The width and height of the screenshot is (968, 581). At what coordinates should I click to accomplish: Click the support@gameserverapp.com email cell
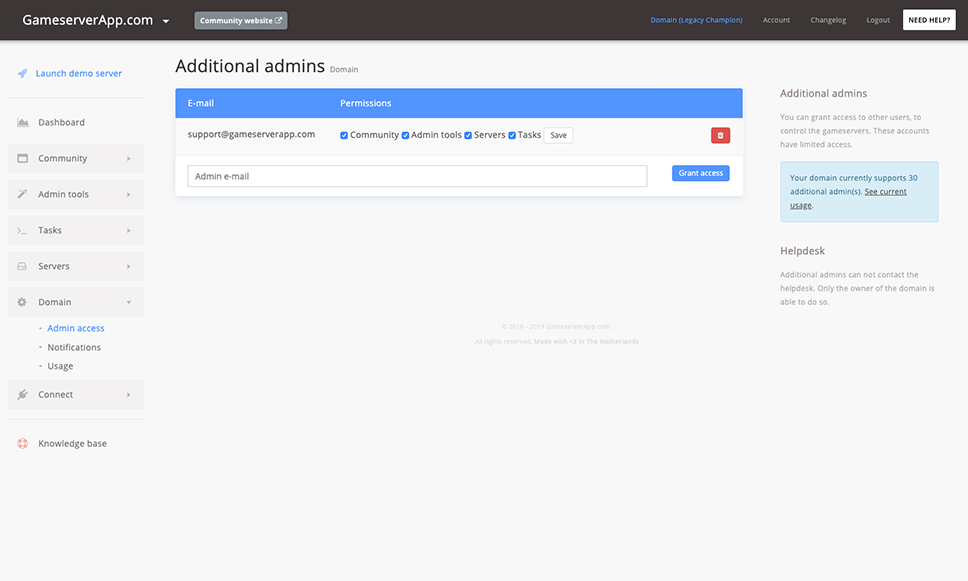[x=251, y=134]
